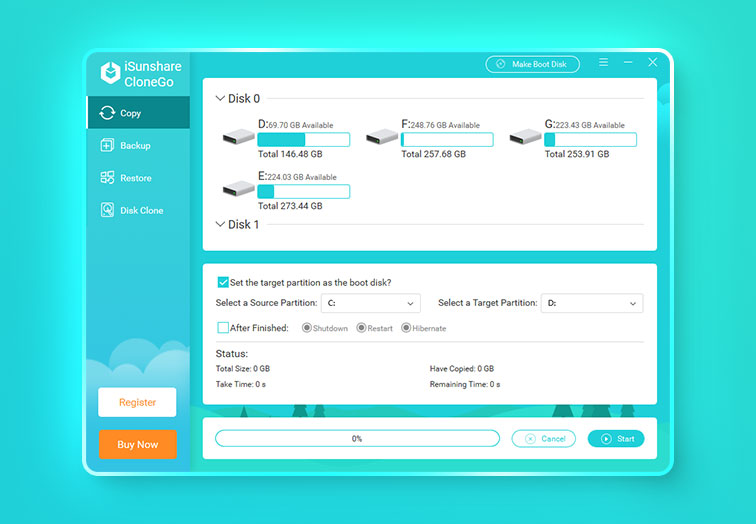Click the Copy sync-arrows icon
The image size is (756, 524).
[x=107, y=113]
